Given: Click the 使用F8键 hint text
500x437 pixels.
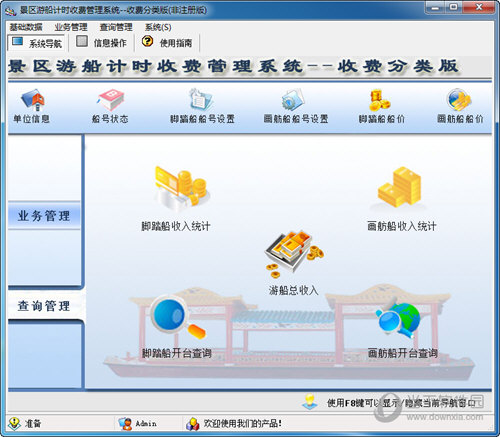Looking at the screenshot, I should tap(401, 403).
